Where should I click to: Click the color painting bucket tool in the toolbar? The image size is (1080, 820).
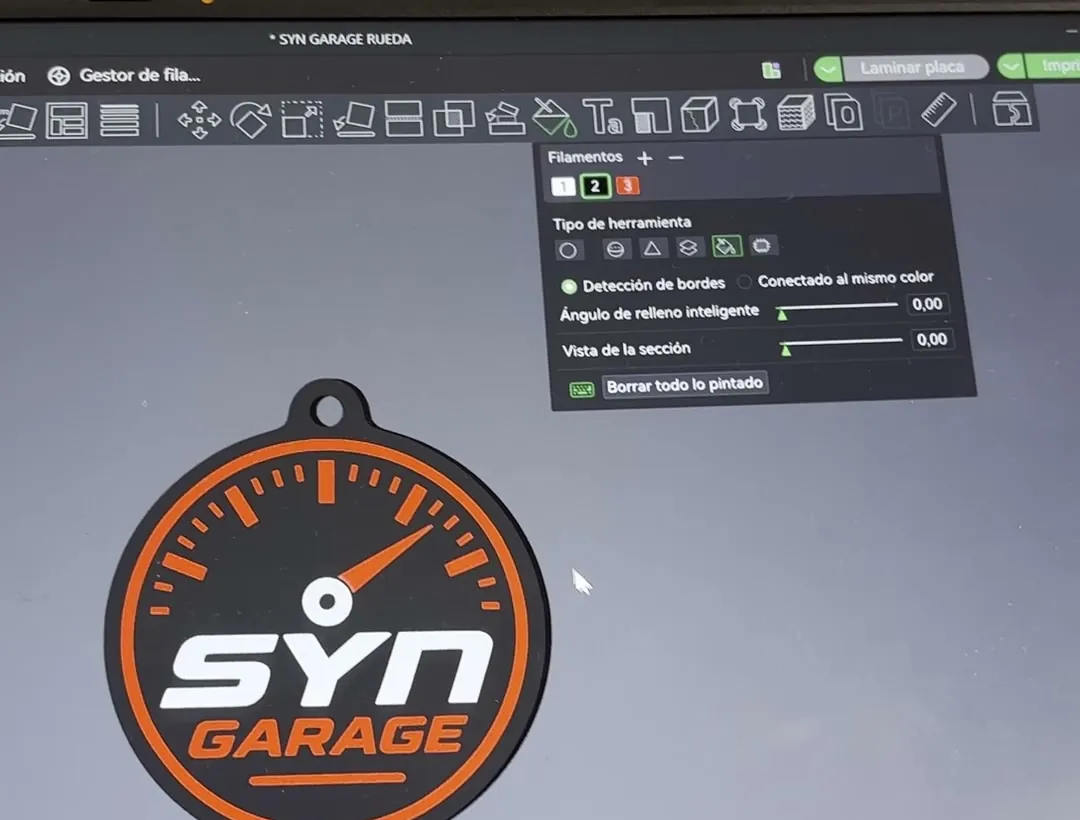pyautogui.click(x=554, y=116)
